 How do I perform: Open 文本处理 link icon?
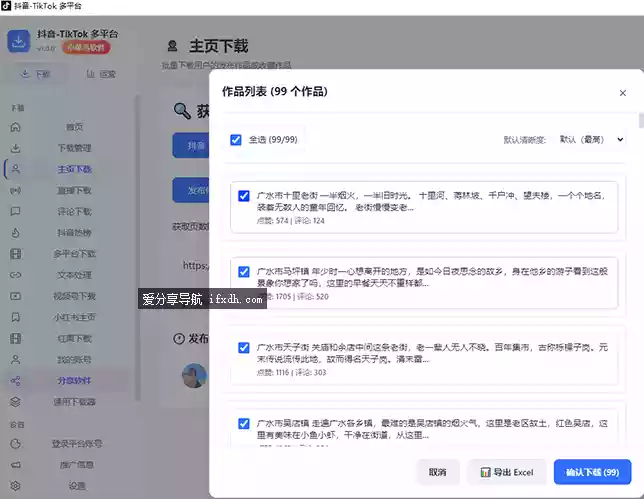tap(16, 275)
